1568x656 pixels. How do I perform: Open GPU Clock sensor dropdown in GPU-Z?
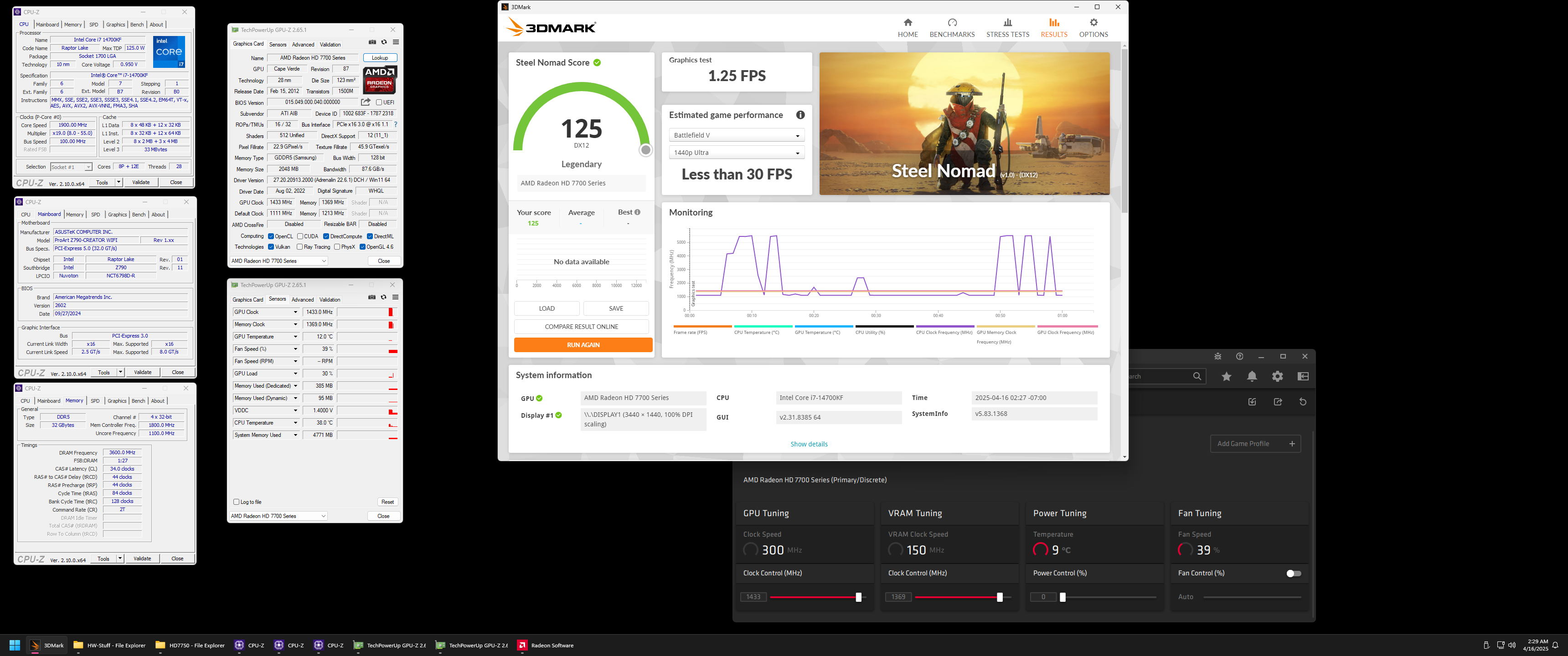pos(296,312)
